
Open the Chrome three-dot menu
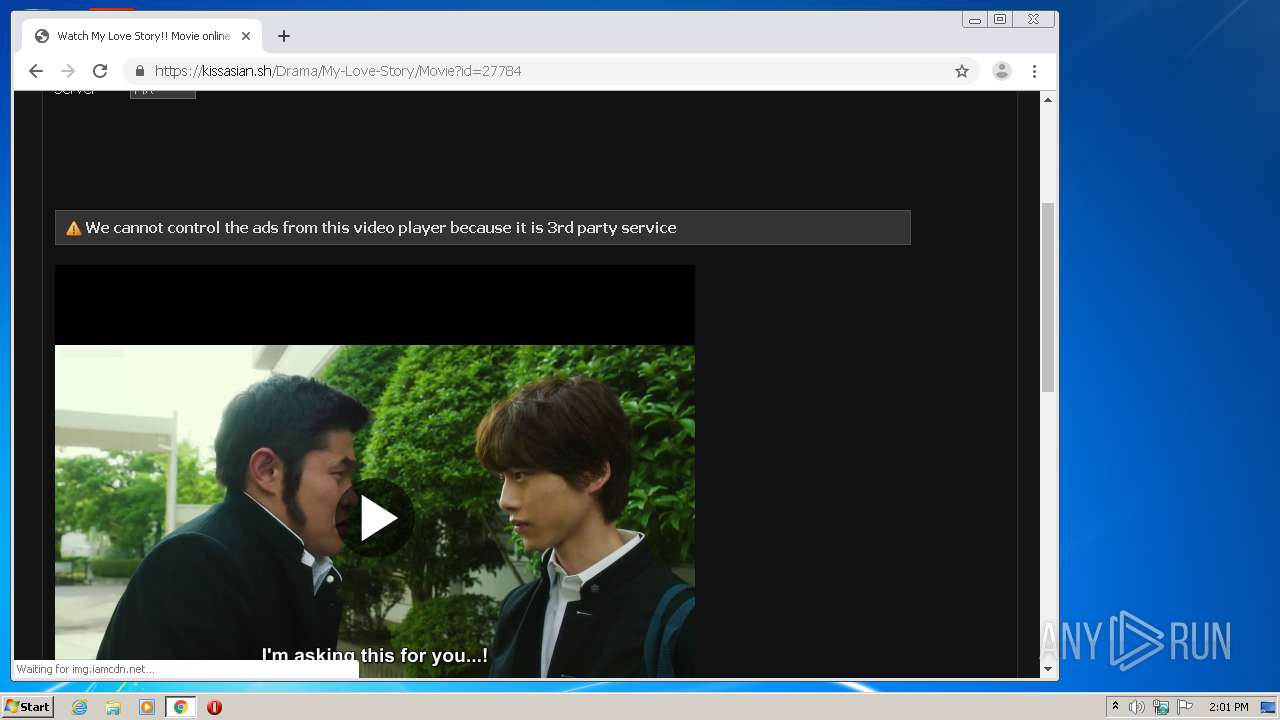point(1034,71)
